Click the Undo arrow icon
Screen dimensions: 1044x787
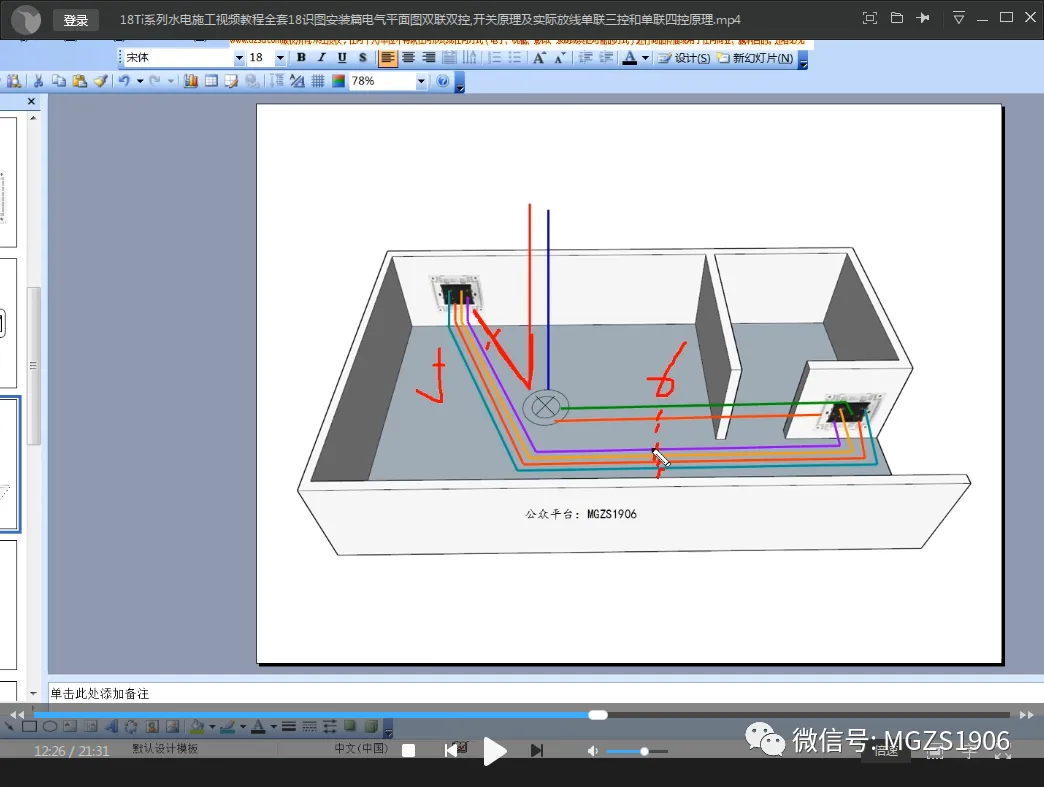[x=125, y=81]
